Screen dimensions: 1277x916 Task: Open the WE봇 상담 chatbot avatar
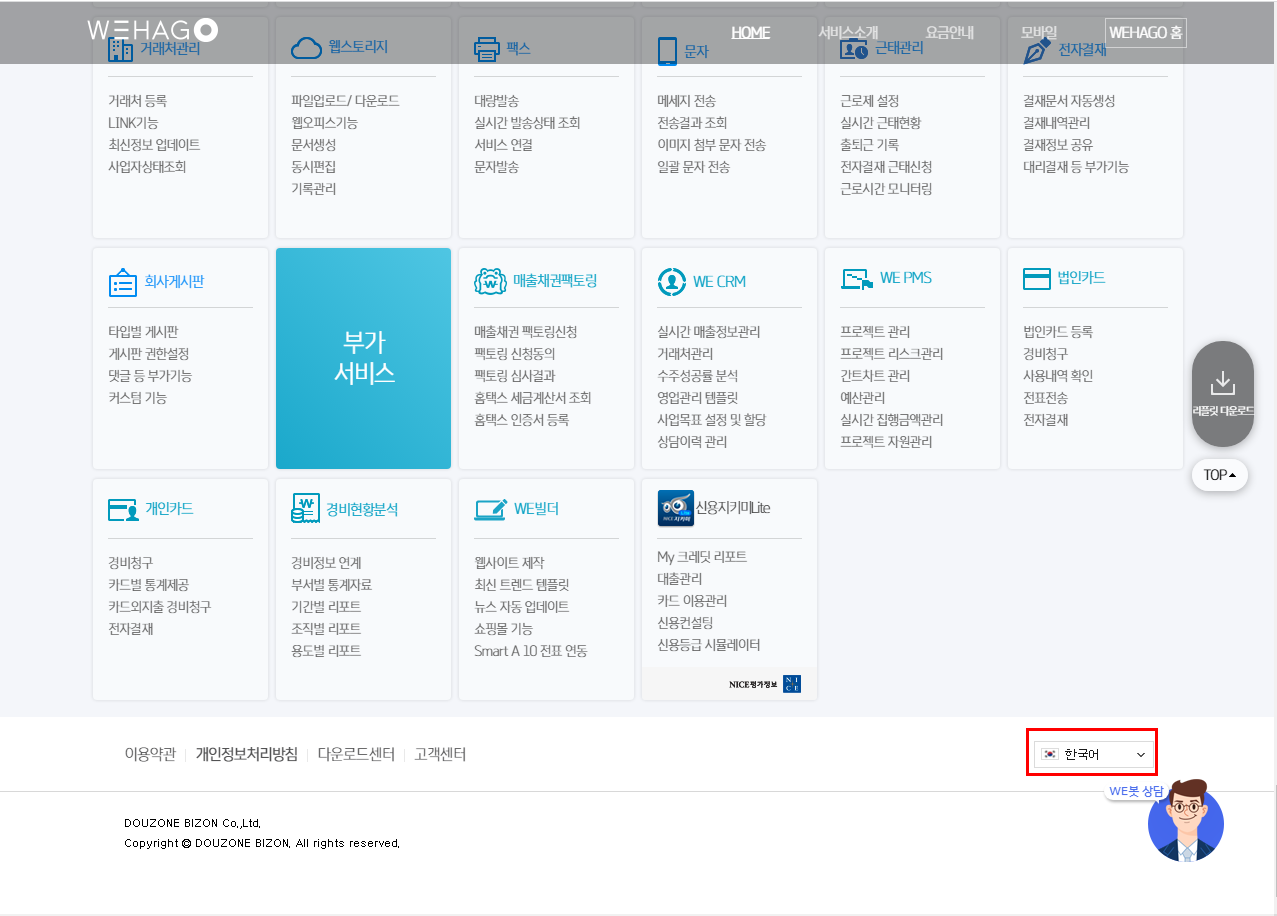tap(1185, 824)
